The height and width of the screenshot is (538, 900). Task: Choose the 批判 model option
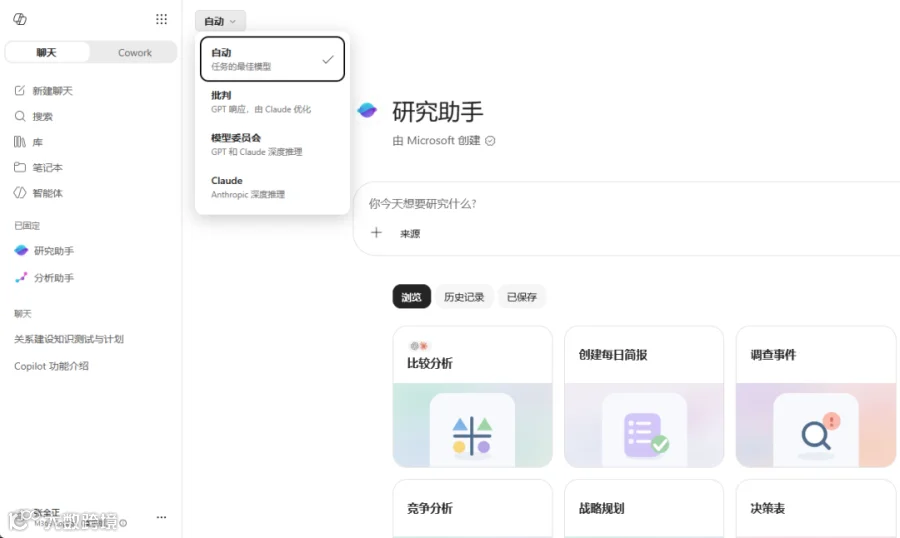click(x=272, y=102)
